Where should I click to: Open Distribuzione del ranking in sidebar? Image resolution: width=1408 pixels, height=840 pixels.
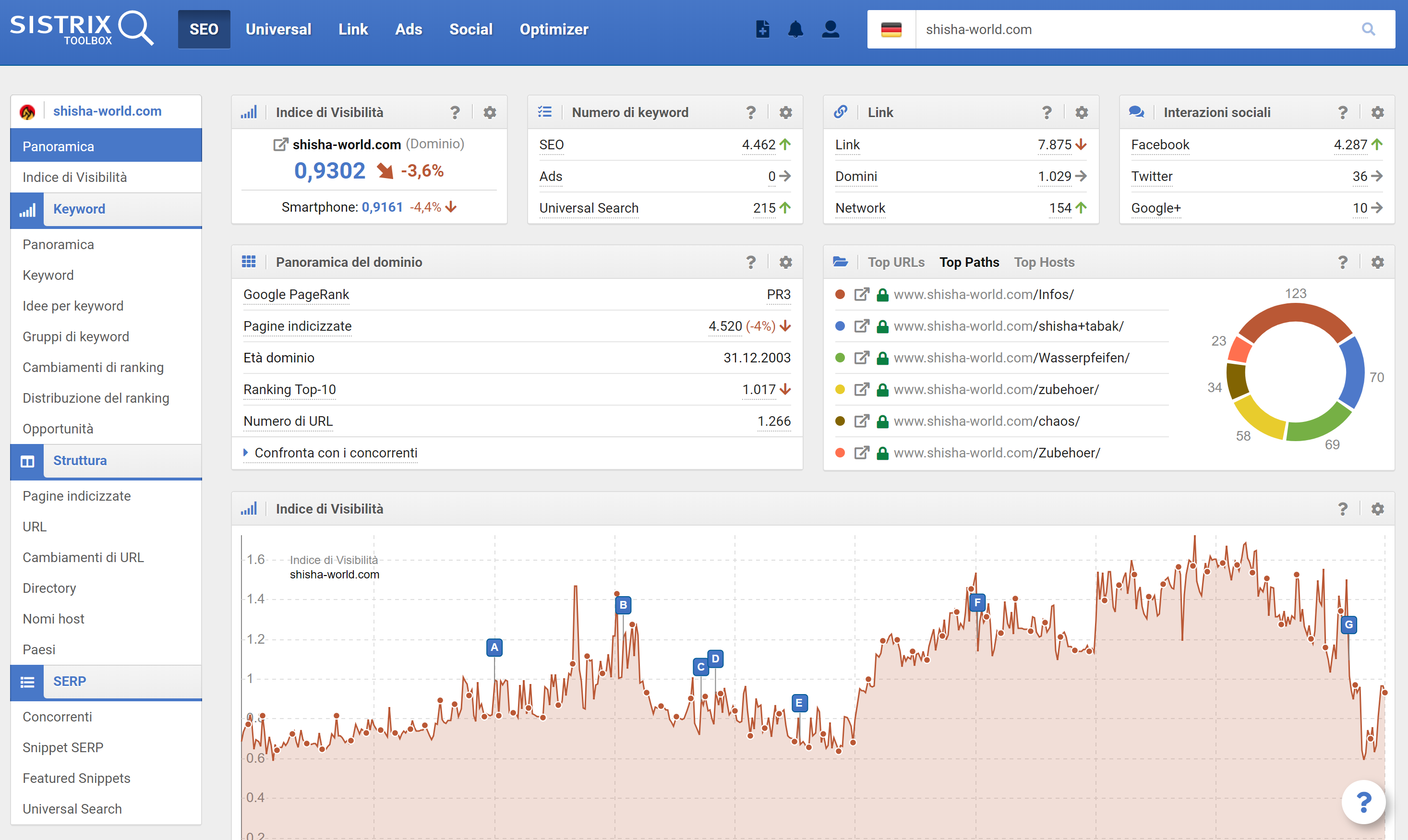pos(96,398)
